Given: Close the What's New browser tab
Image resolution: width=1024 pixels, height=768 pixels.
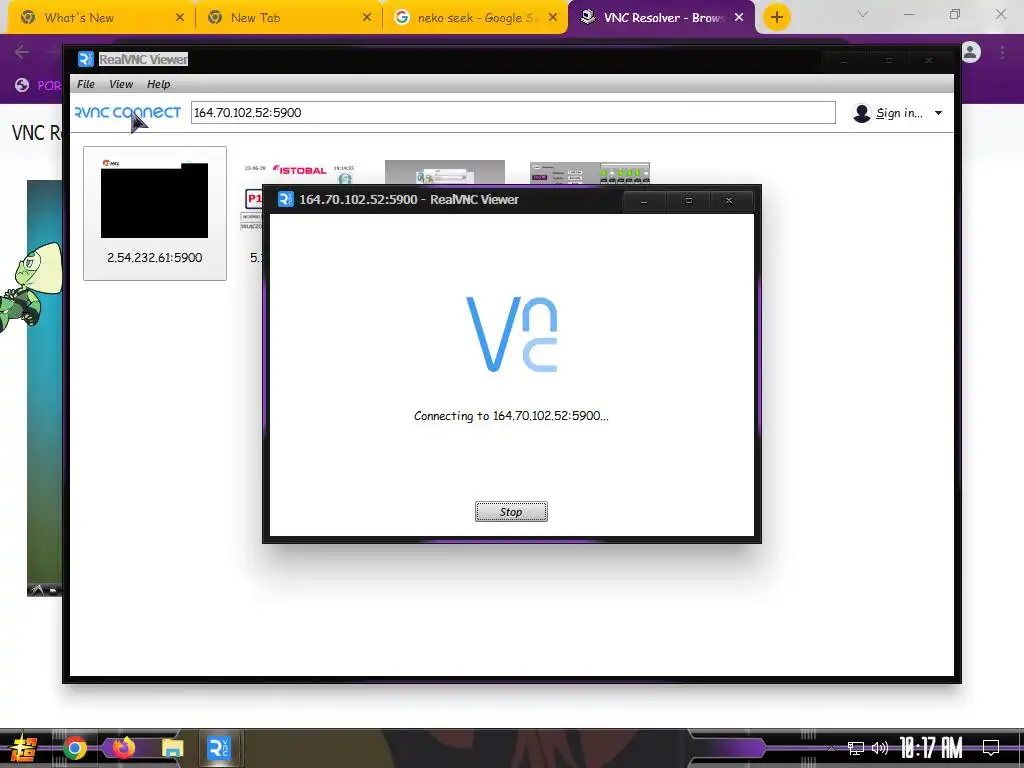Looking at the screenshot, I should tap(180, 18).
